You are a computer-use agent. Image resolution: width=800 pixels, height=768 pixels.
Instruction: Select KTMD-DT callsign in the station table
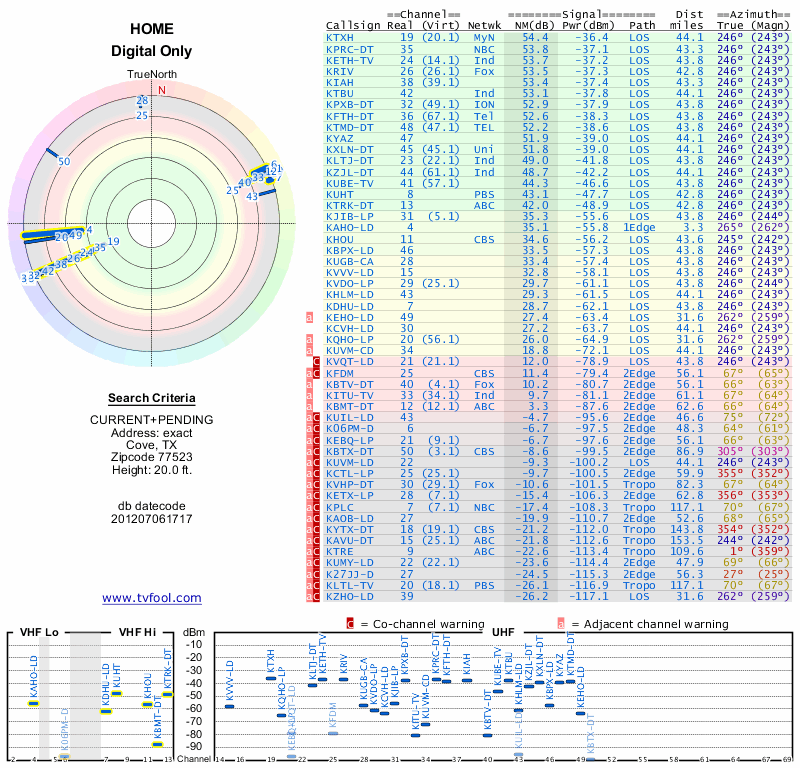click(x=350, y=128)
